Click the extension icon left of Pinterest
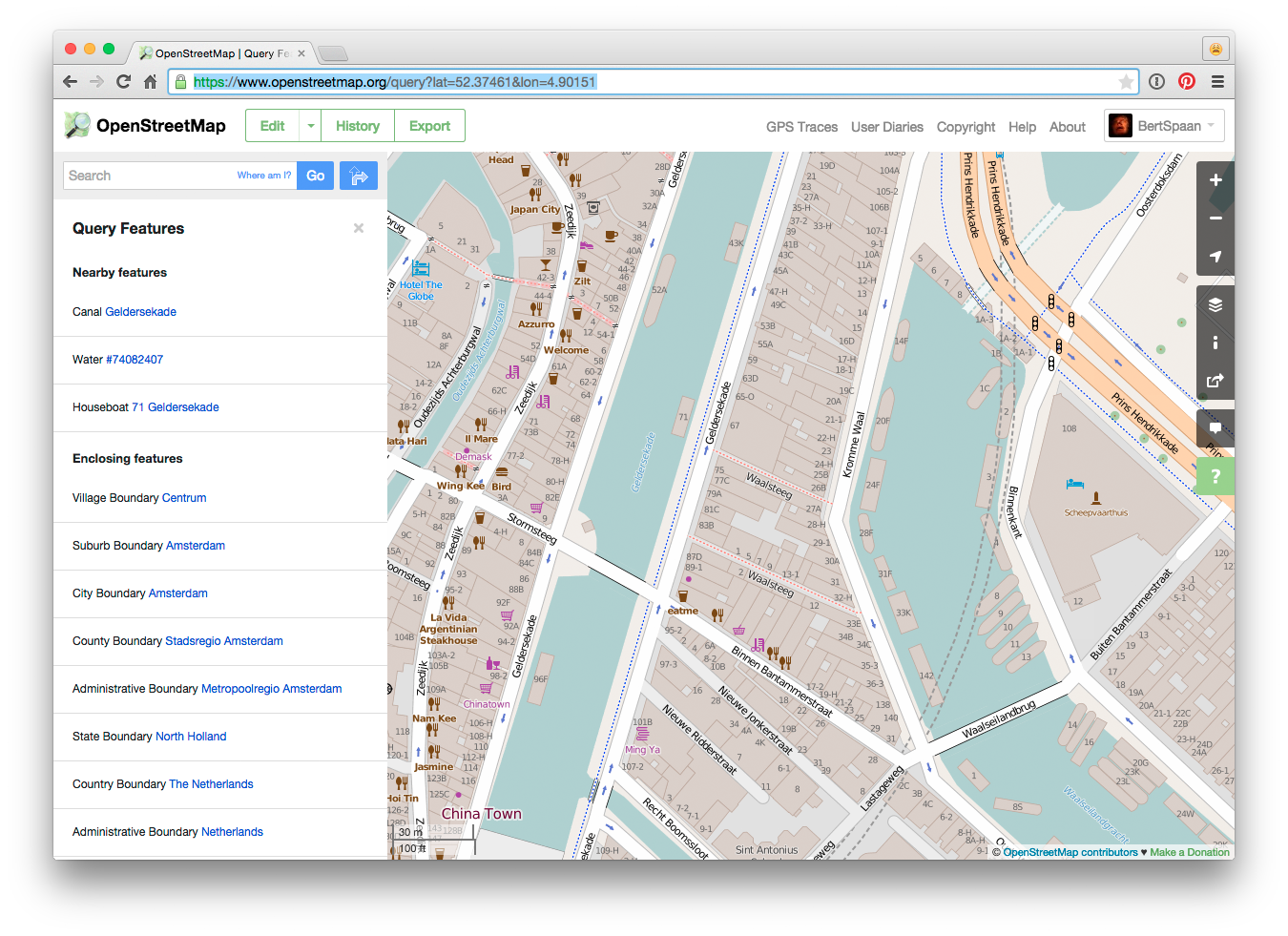Screen dimensions: 1288x936 (x=1156, y=82)
